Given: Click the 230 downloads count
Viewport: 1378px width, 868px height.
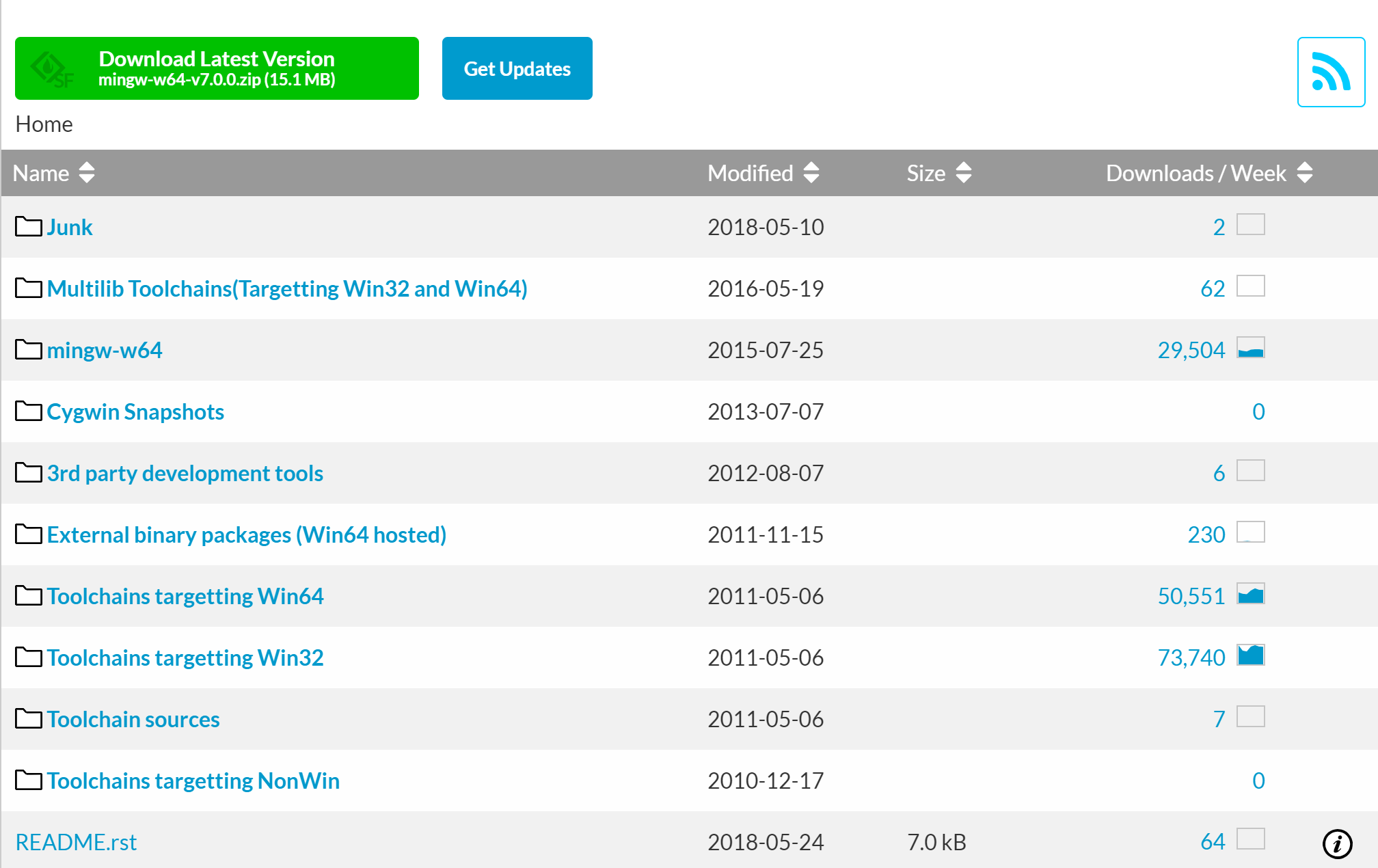Looking at the screenshot, I should click(x=1206, y=534).
